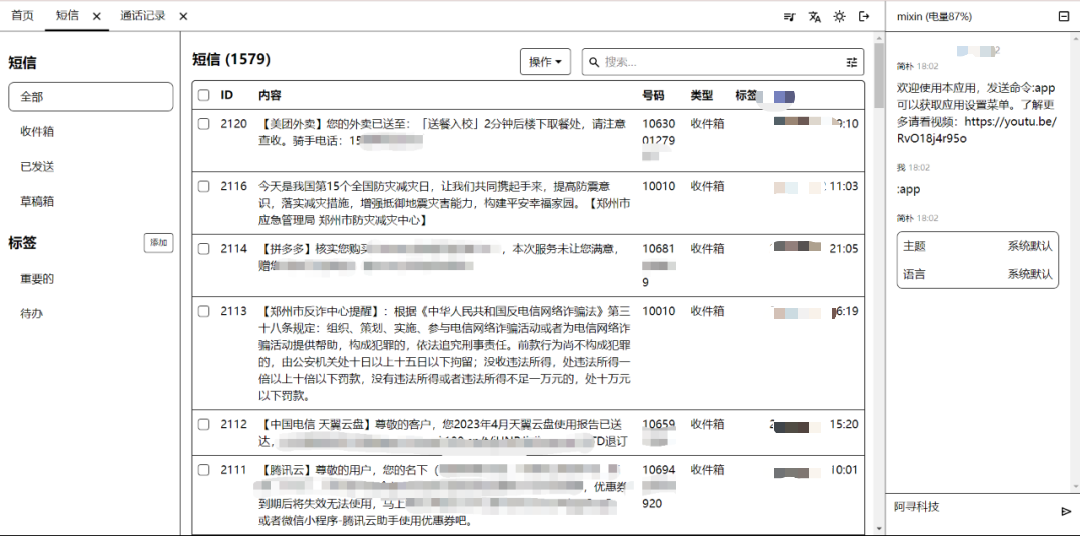Click the message list vertical scrollbar
This screenshot has width=1080, height=536.
tap(879, 76)
